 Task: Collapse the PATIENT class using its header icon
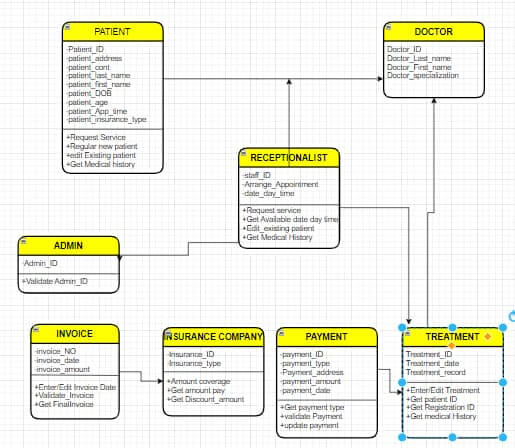tap(67, 27)
